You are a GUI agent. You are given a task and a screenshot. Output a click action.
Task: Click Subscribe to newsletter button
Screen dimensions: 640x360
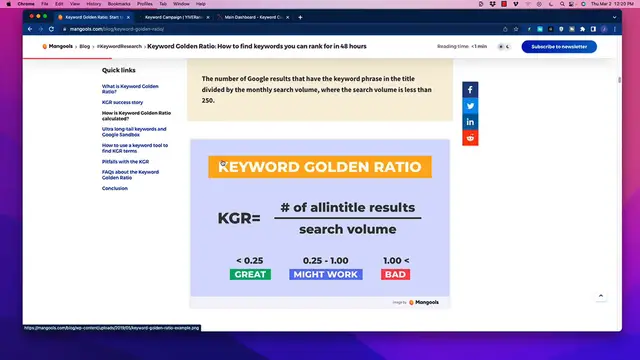[559, 47]
